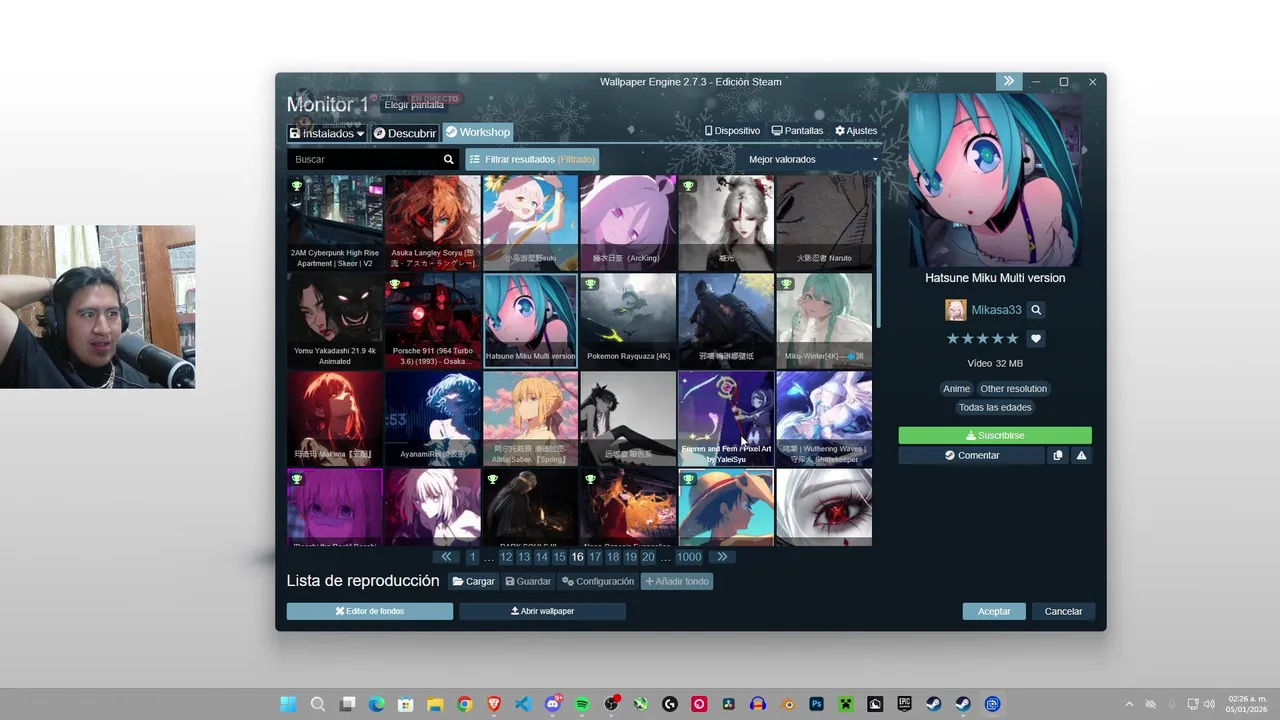This screenshot has width=1280, height=720.
Task: Open the Windows Start menu
Action: click(x=288, y=704)
